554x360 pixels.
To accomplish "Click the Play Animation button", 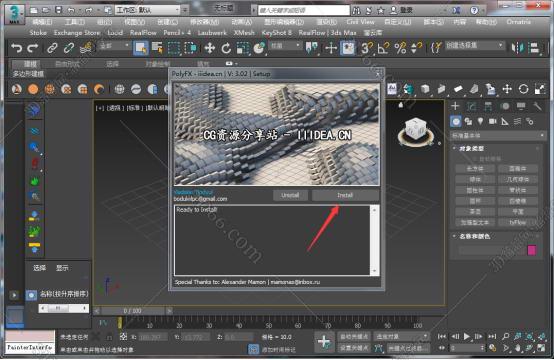I will [x=466, y=336].
